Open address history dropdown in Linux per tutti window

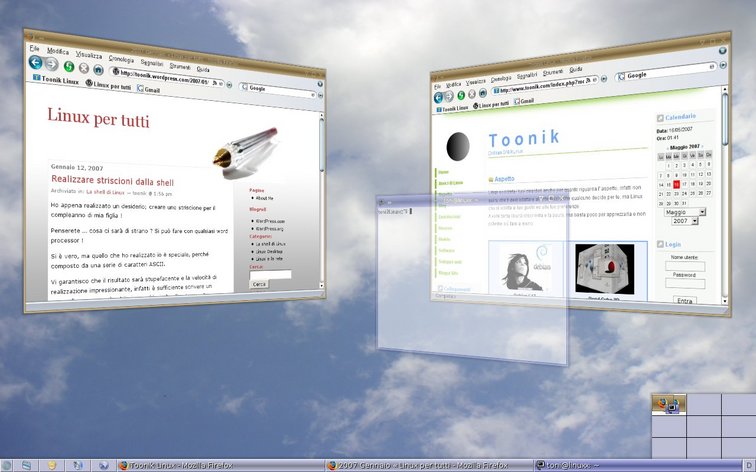click(x=221, y=84)
